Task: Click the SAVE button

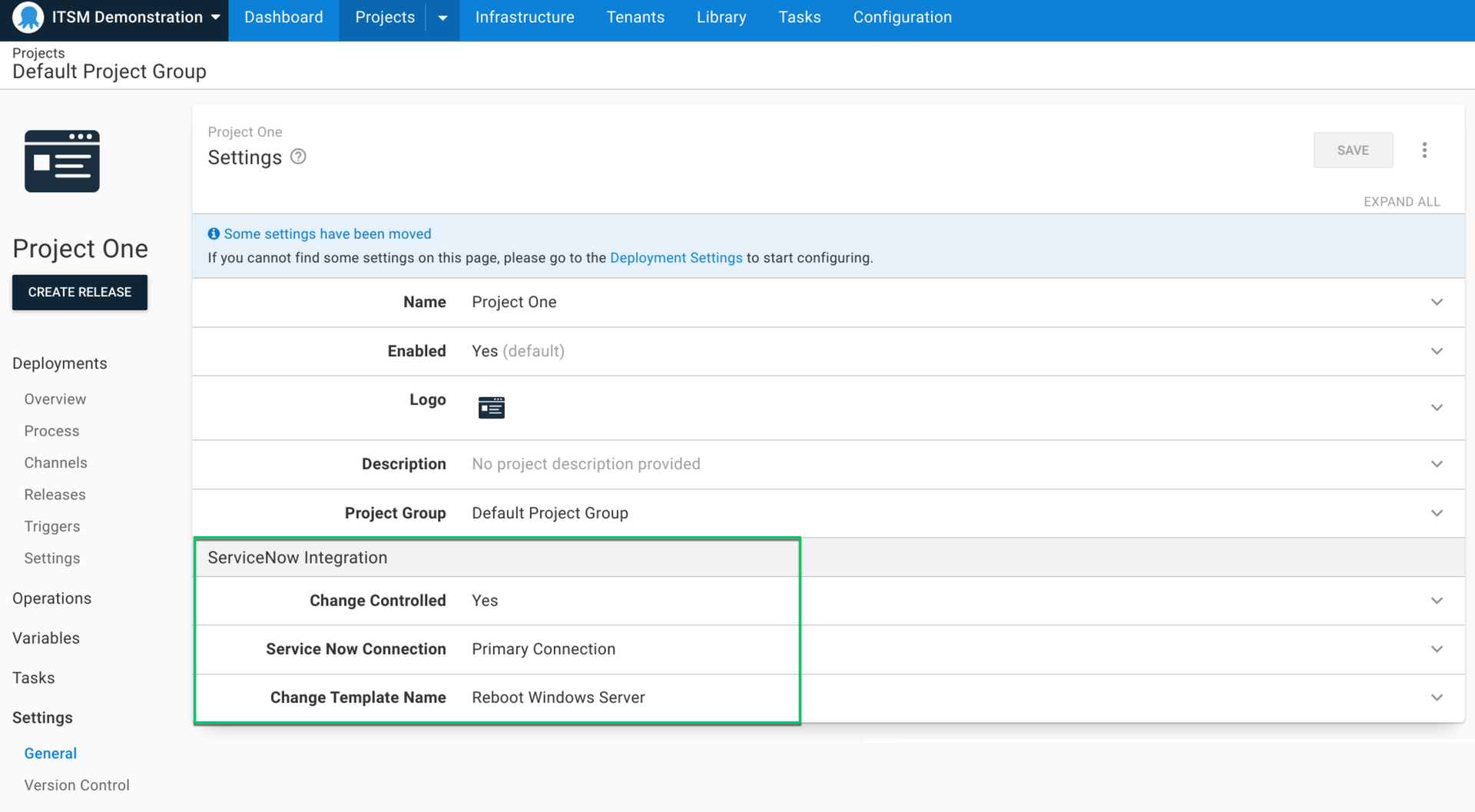Action: (1353, 150)
